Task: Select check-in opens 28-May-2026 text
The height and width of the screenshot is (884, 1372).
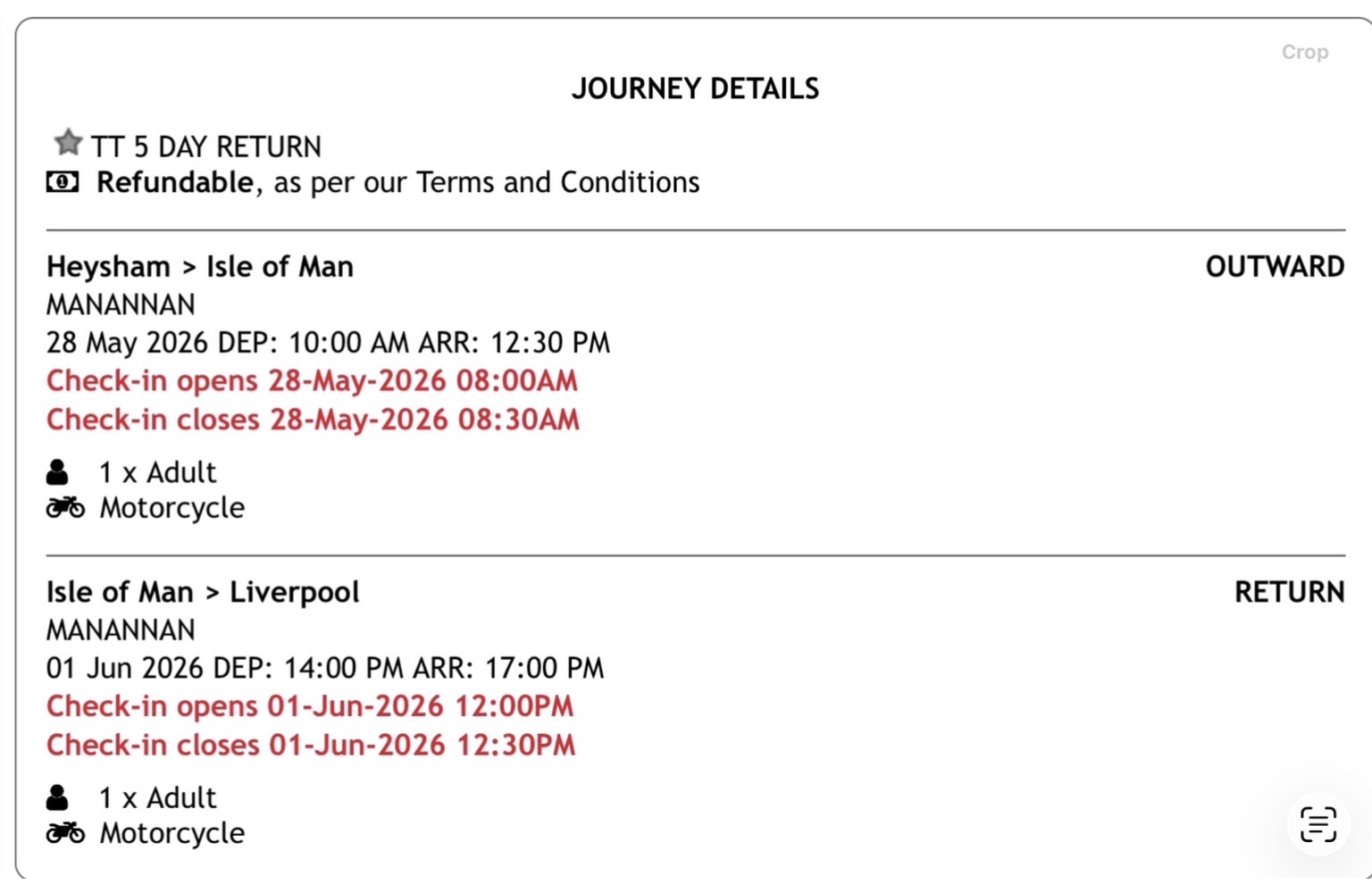Action: pos(313,381)
